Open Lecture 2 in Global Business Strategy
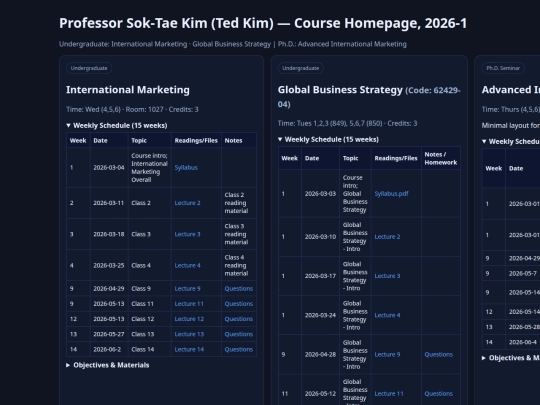 [x=387, y=237]
